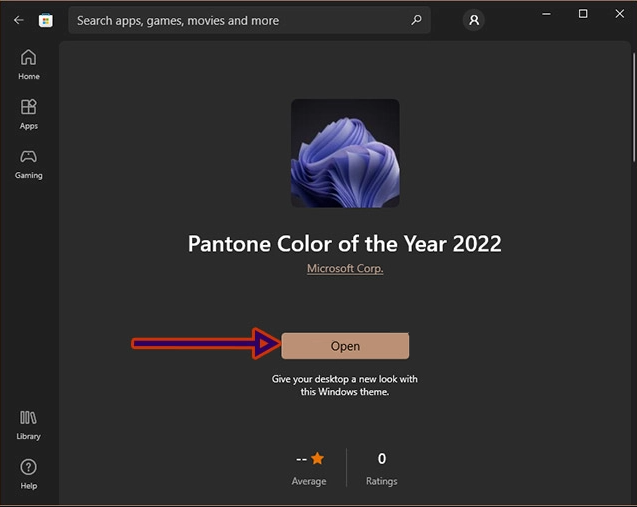Click the 'Ratings' label
The width and height of the screenshot is (637, 507).
381,481
